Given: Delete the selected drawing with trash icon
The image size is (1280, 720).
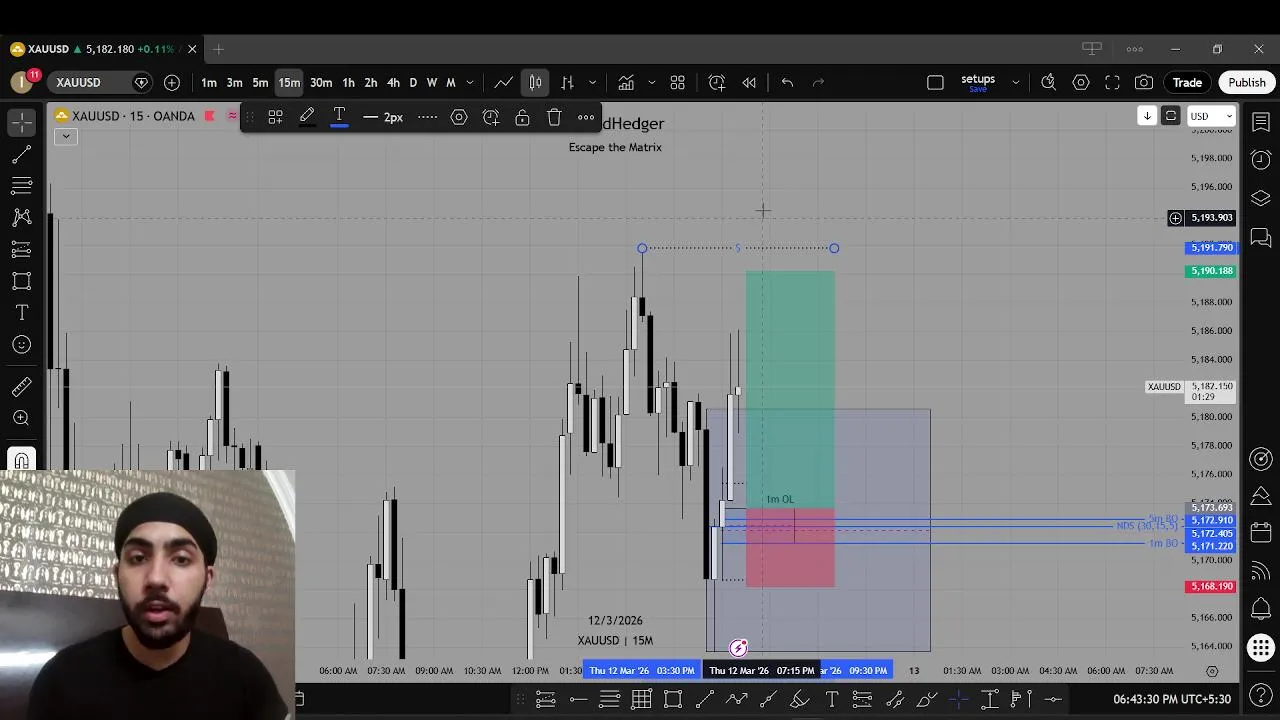Looking at the screenshot, I should tap(554, 117).
